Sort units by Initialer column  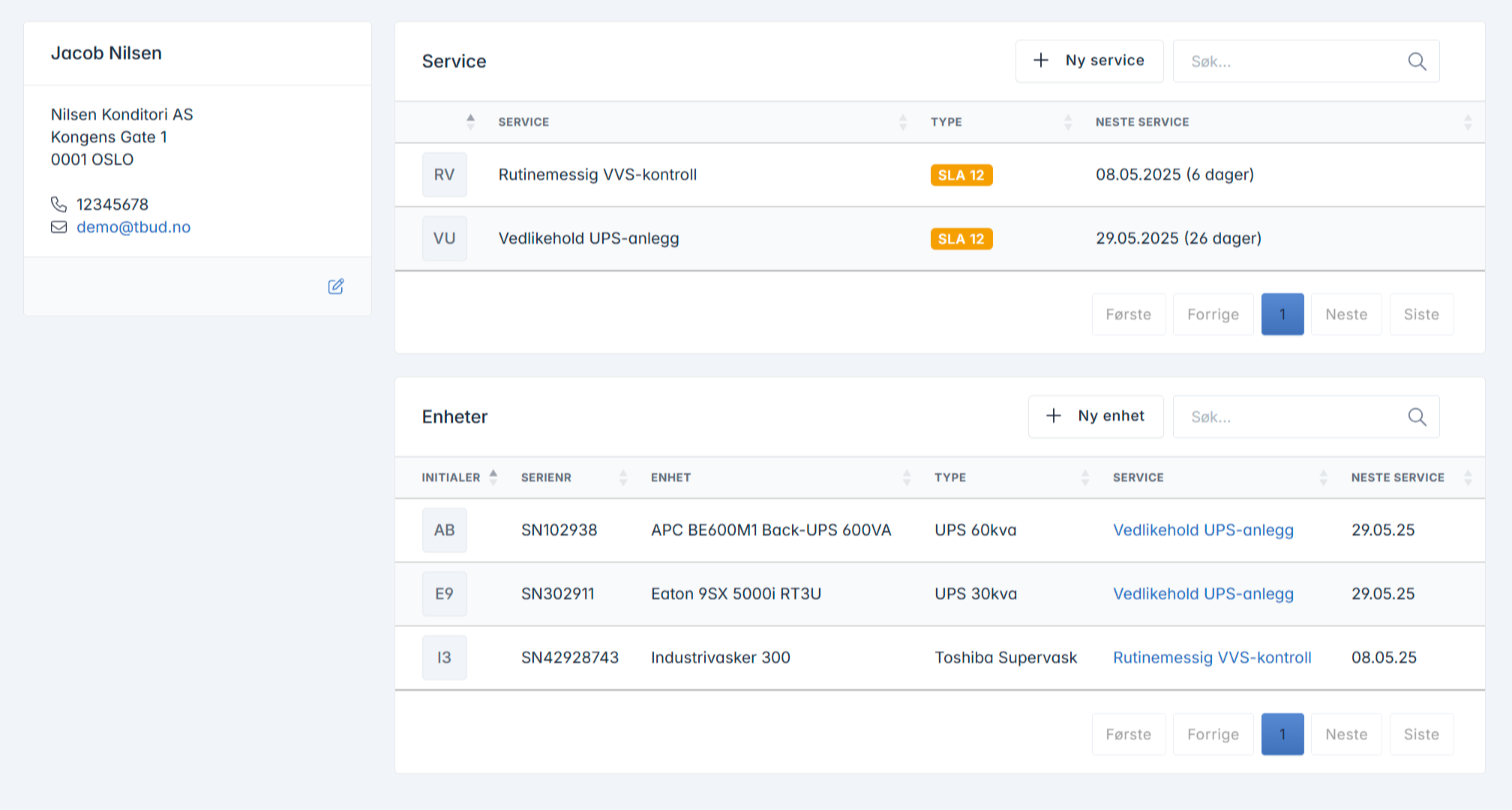coord(451,478)
